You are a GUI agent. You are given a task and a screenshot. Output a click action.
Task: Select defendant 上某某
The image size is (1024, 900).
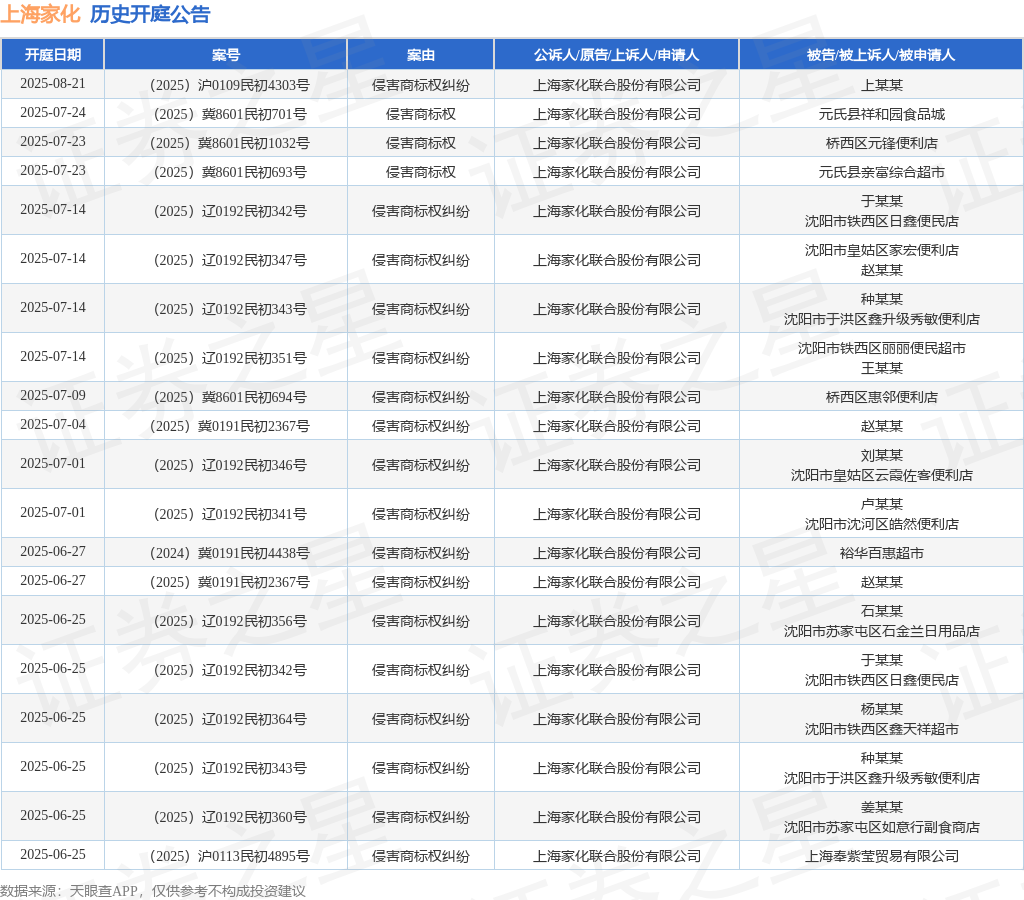click(x=882, y=85)
